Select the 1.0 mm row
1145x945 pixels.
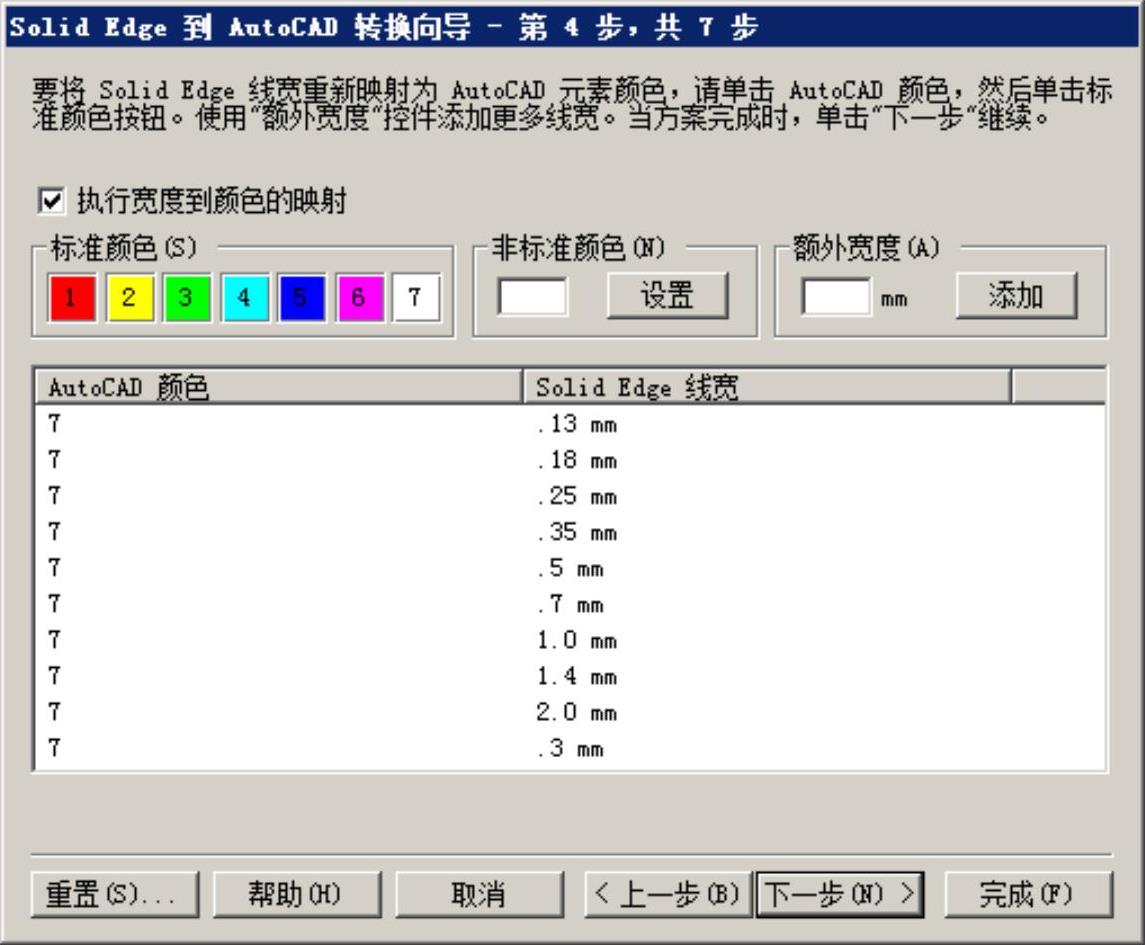570,640
